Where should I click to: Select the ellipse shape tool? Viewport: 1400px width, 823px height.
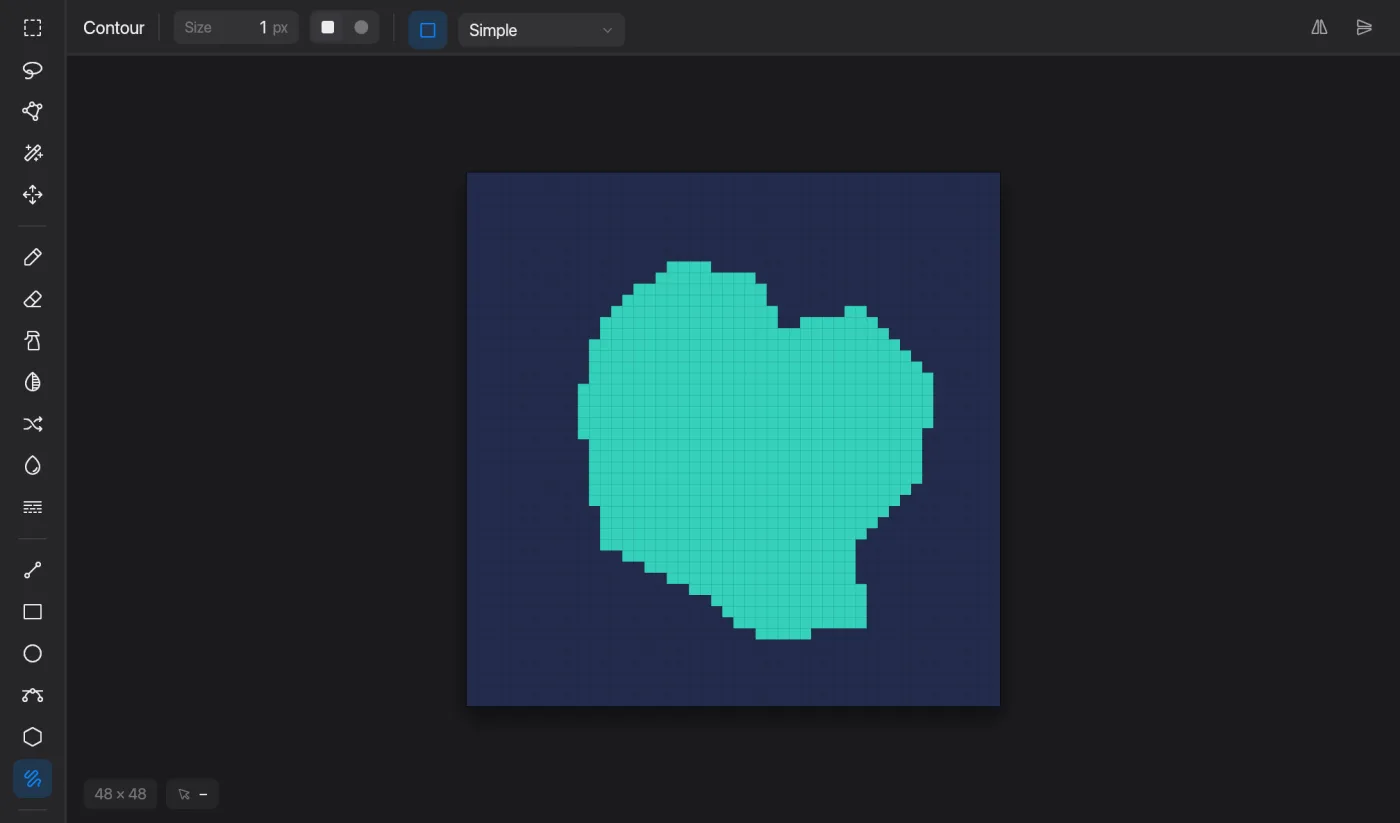click(33, 653)
